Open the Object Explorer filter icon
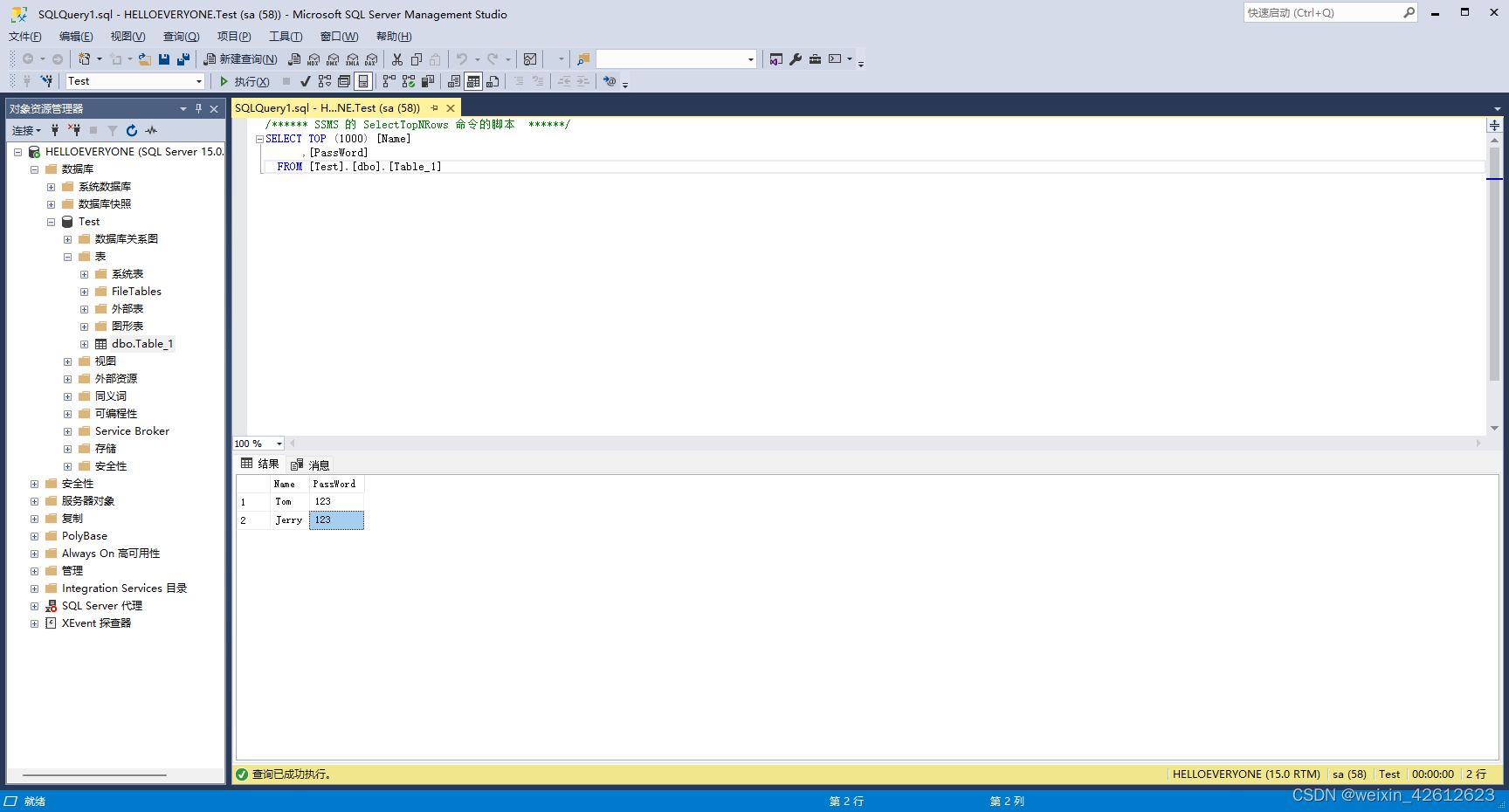The width and height of the screenshot is (1509, 812). click(x=113, y=130)
